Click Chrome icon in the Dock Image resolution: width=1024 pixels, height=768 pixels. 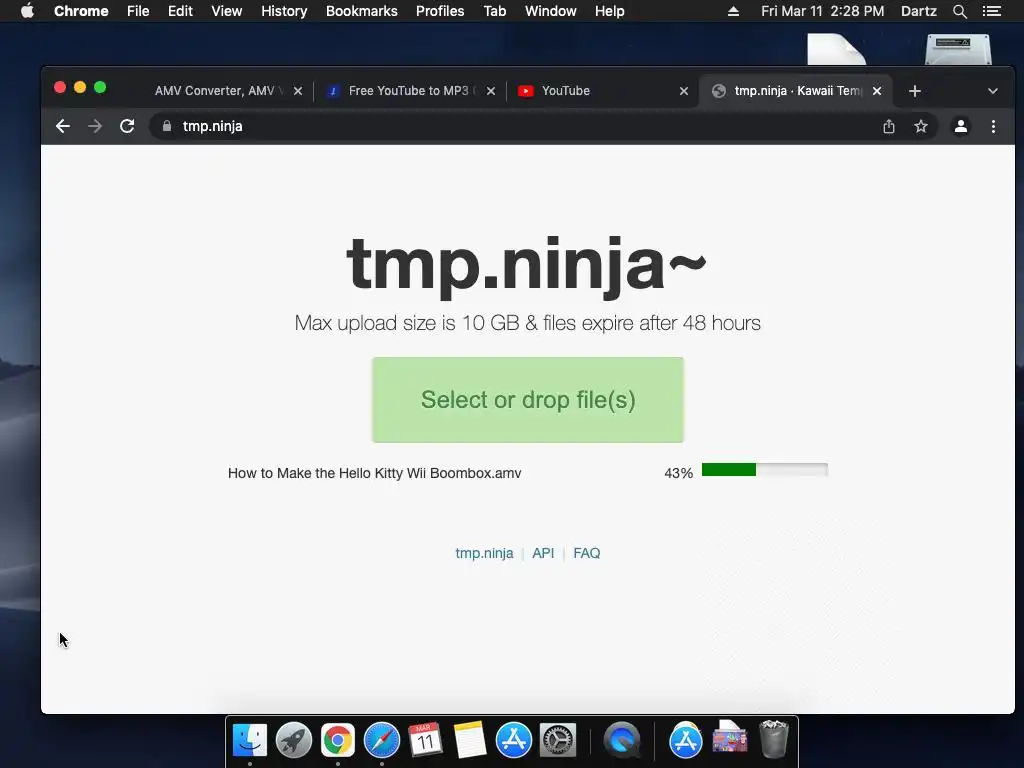click(x=338, y=740)
